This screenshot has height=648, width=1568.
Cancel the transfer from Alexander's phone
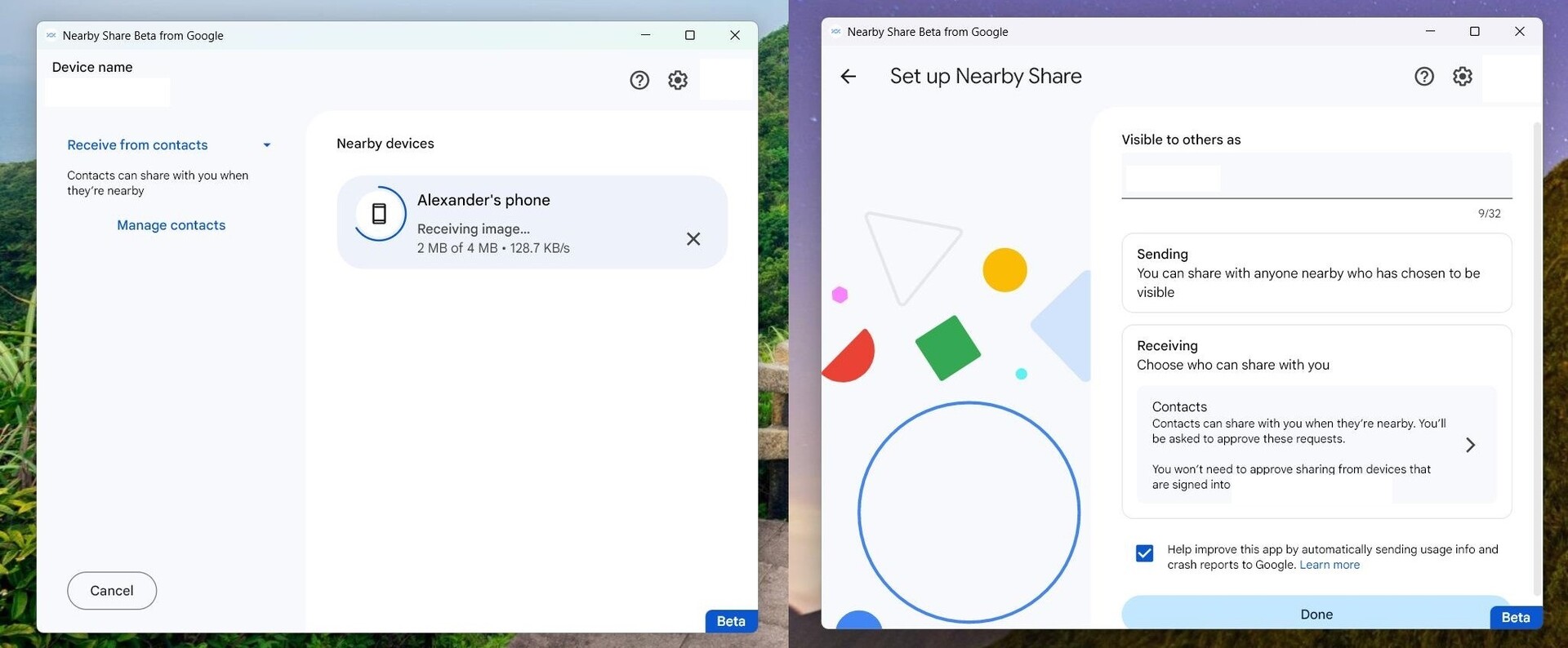pos(693,238)
